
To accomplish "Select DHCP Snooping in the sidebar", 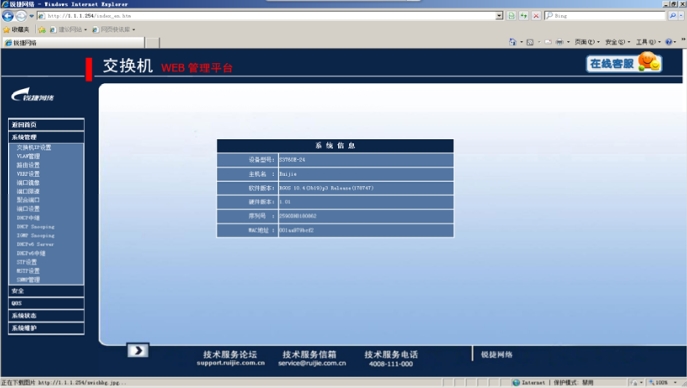I will coord(35,227).
